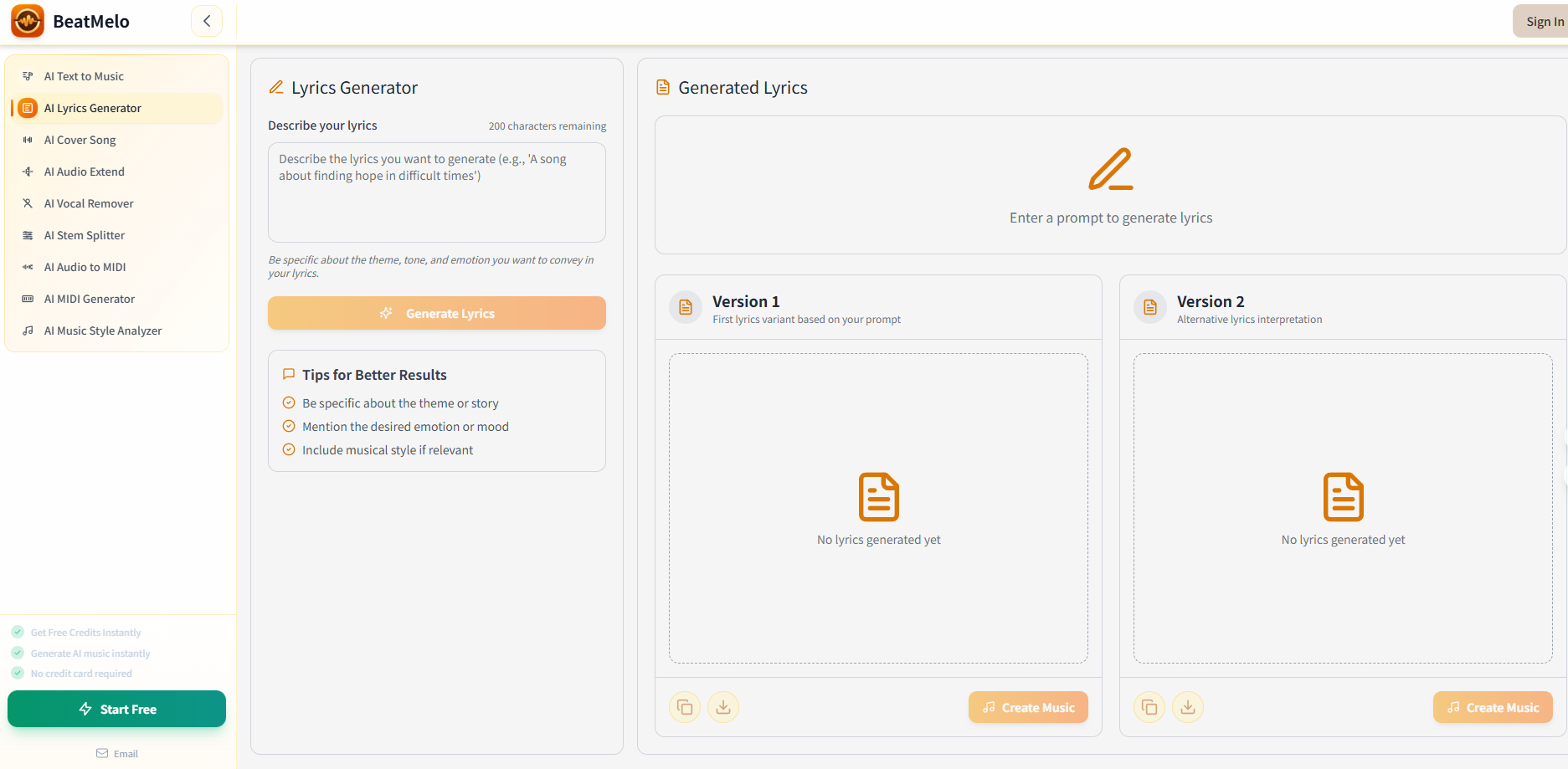1568x769 pixels.
Task: Click 'First lyrics variant based on your prompt'
Action: pos(806,320)
